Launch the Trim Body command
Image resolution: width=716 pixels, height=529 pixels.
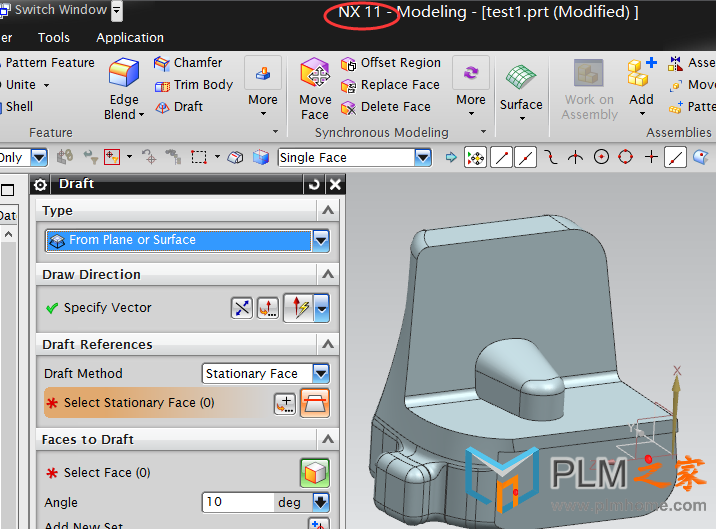click(x=194, y=85)
